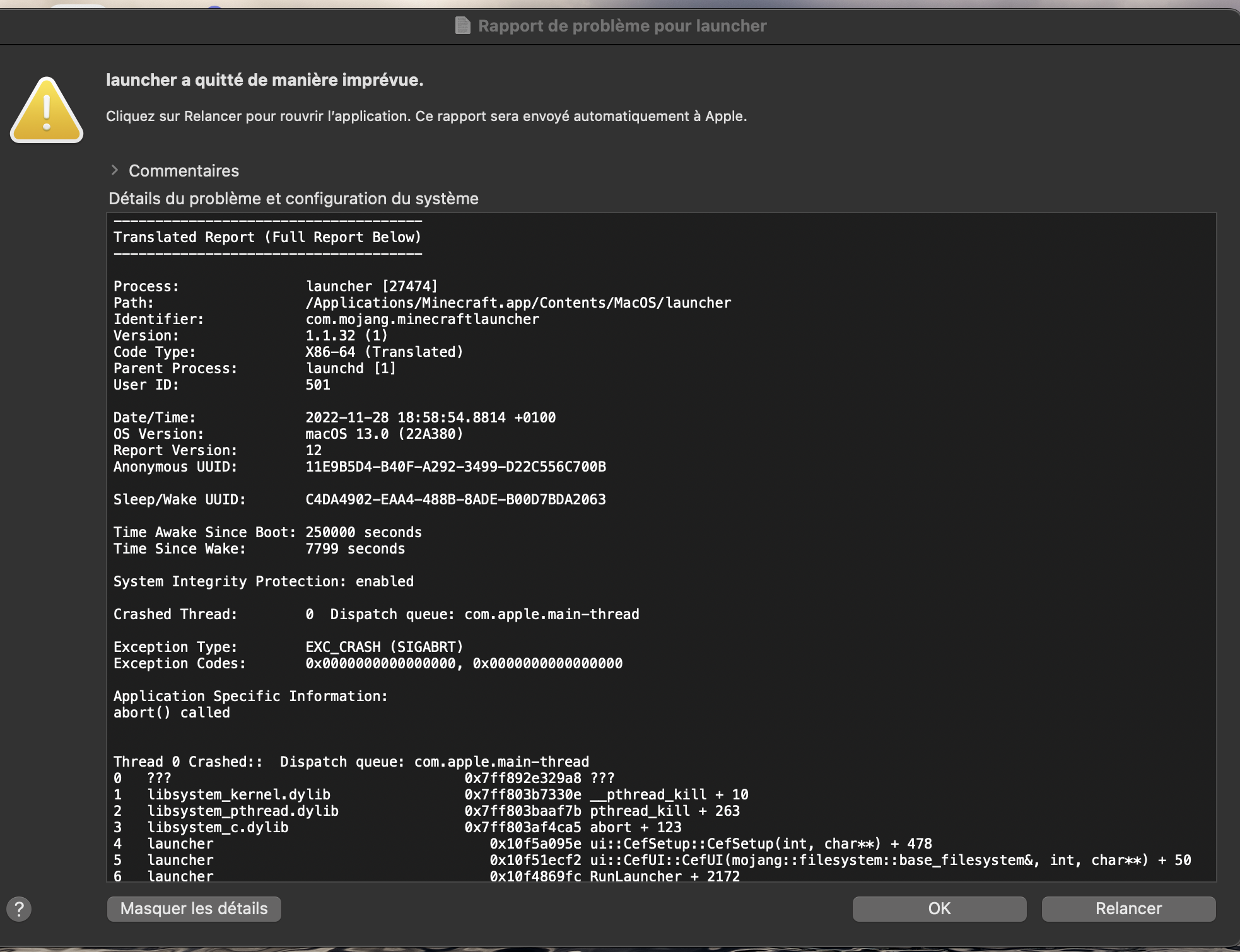Hide details with Masquer les détails

click(194, 908)
